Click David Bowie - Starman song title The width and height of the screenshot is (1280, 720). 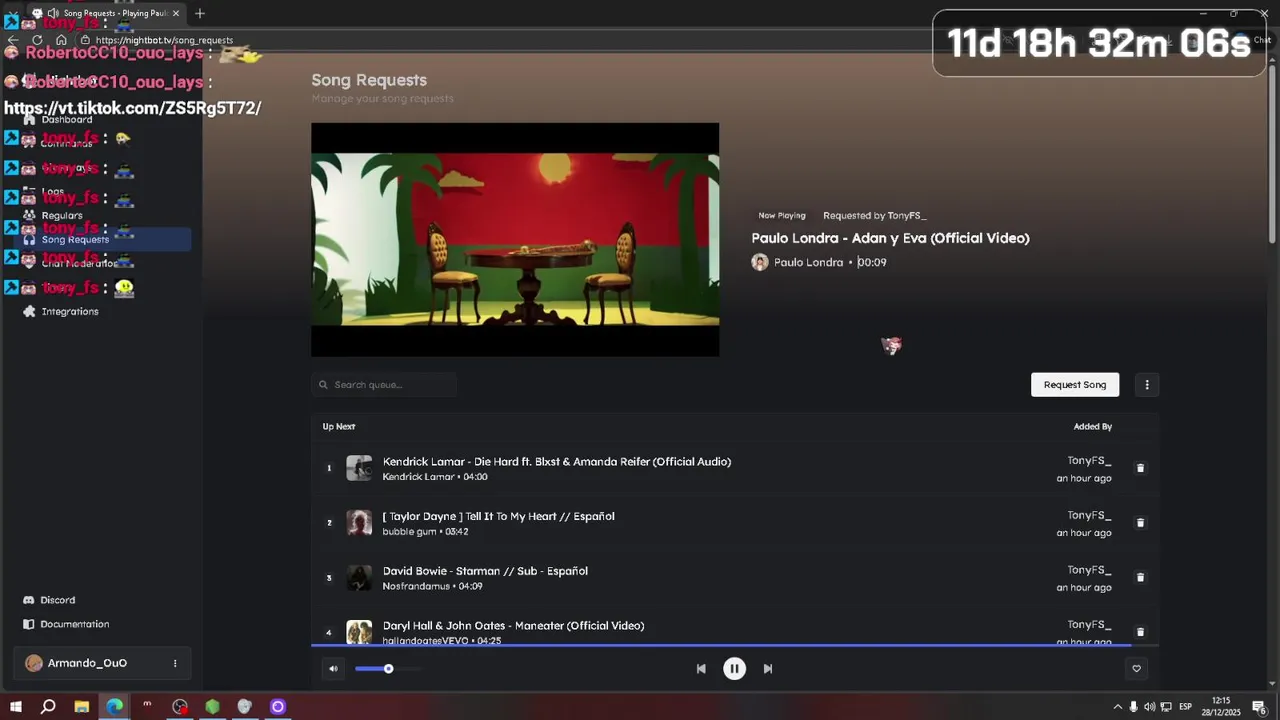tap(485, 571)
